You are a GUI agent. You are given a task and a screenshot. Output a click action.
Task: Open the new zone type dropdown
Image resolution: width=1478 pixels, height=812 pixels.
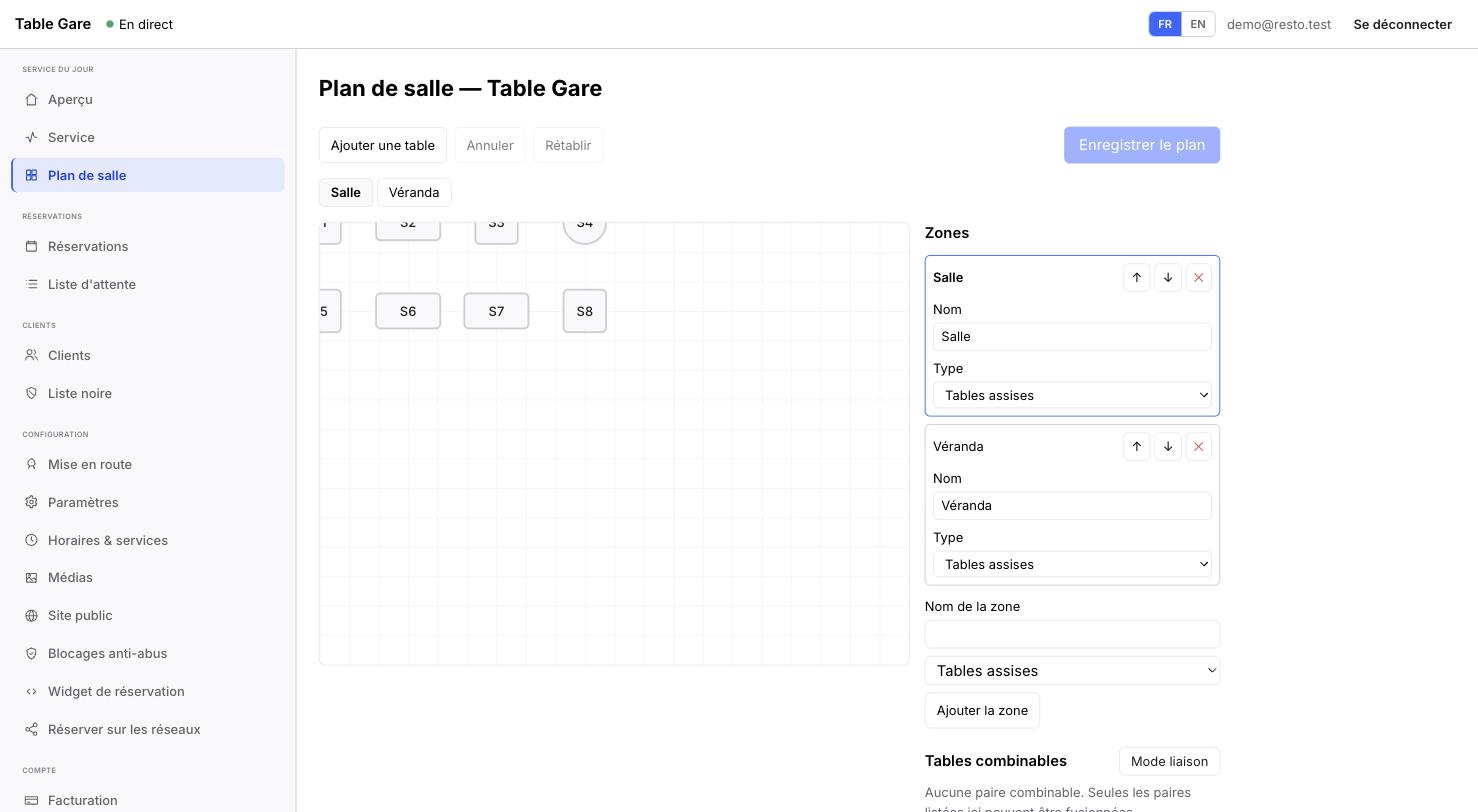(x=1072, y=671)
